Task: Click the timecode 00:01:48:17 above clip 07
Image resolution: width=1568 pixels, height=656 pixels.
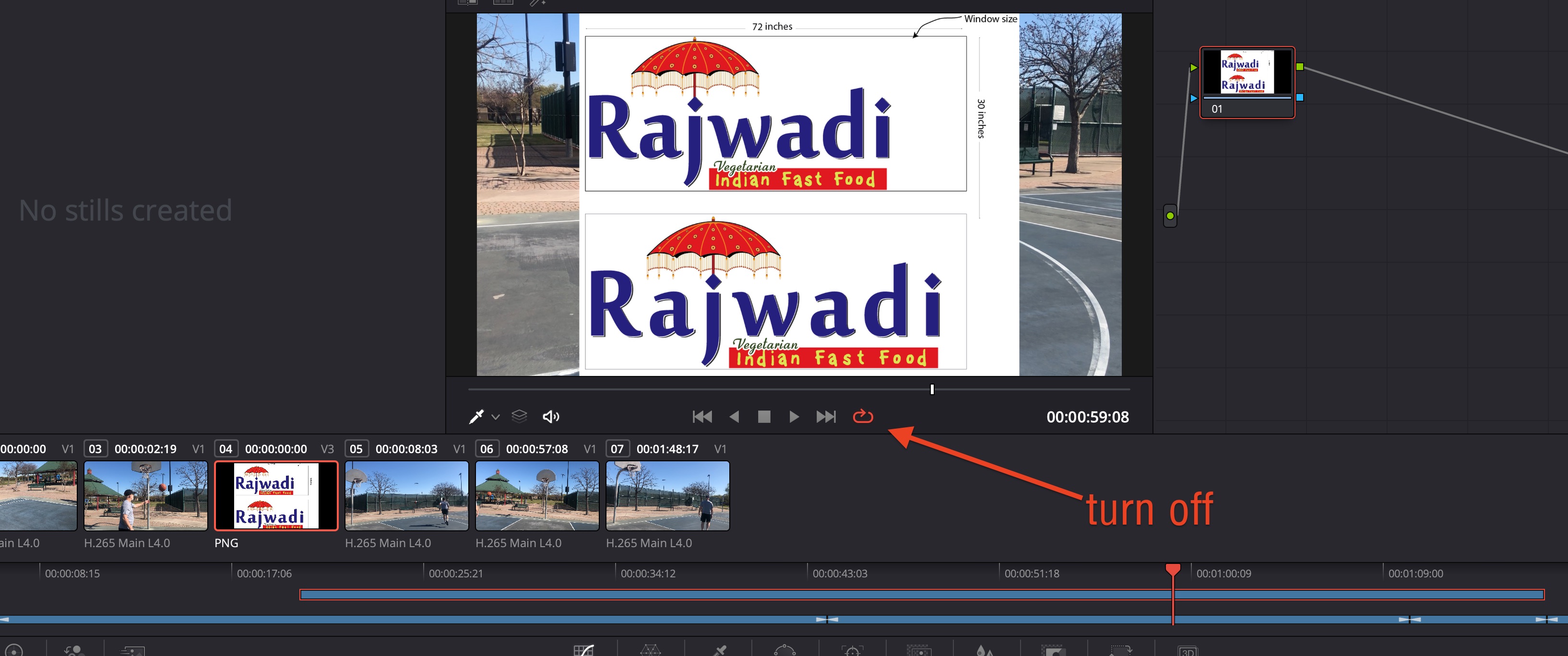Action: 668,449
